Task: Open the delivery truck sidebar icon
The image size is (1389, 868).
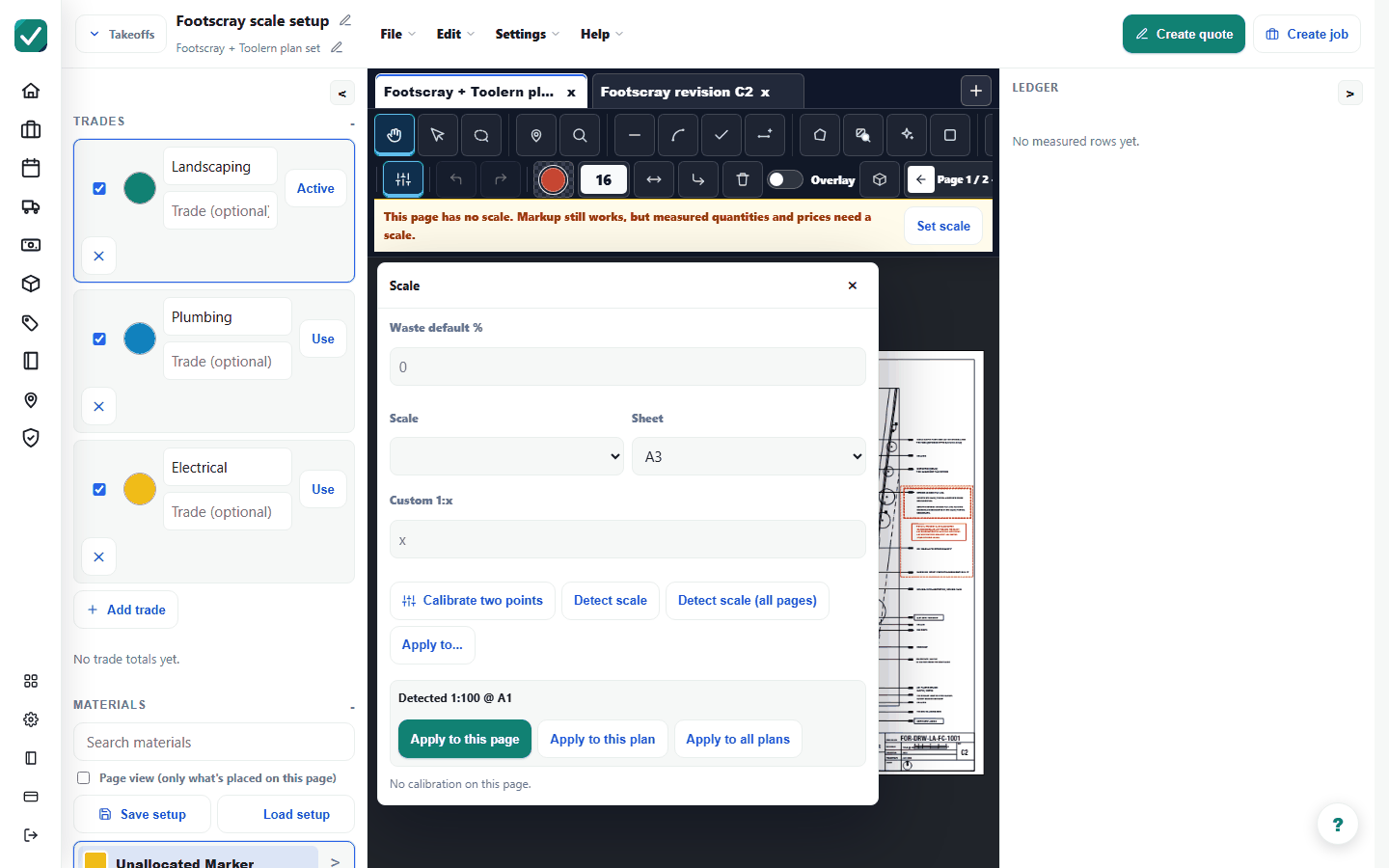Action: 31,206
